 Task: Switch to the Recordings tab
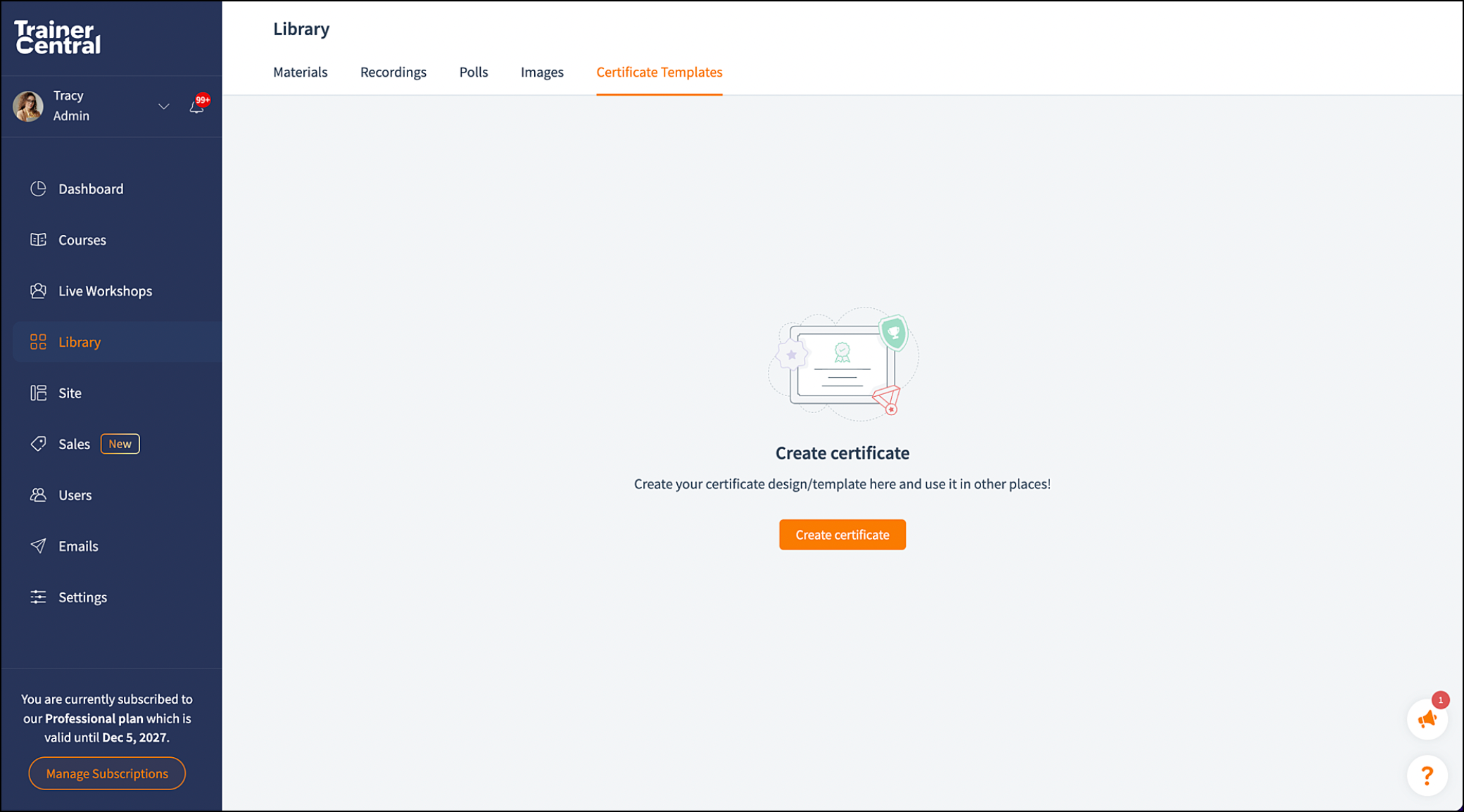pos(393,72)
